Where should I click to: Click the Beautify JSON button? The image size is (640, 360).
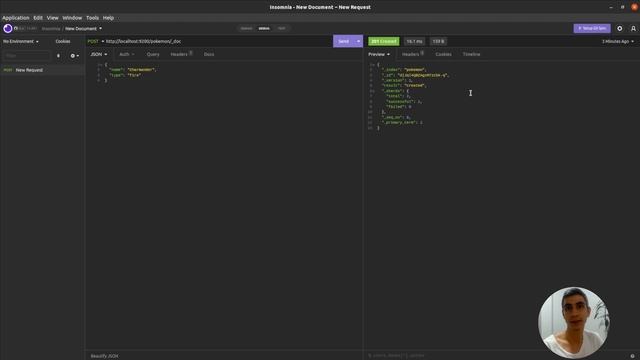click(x=104, y=356)
